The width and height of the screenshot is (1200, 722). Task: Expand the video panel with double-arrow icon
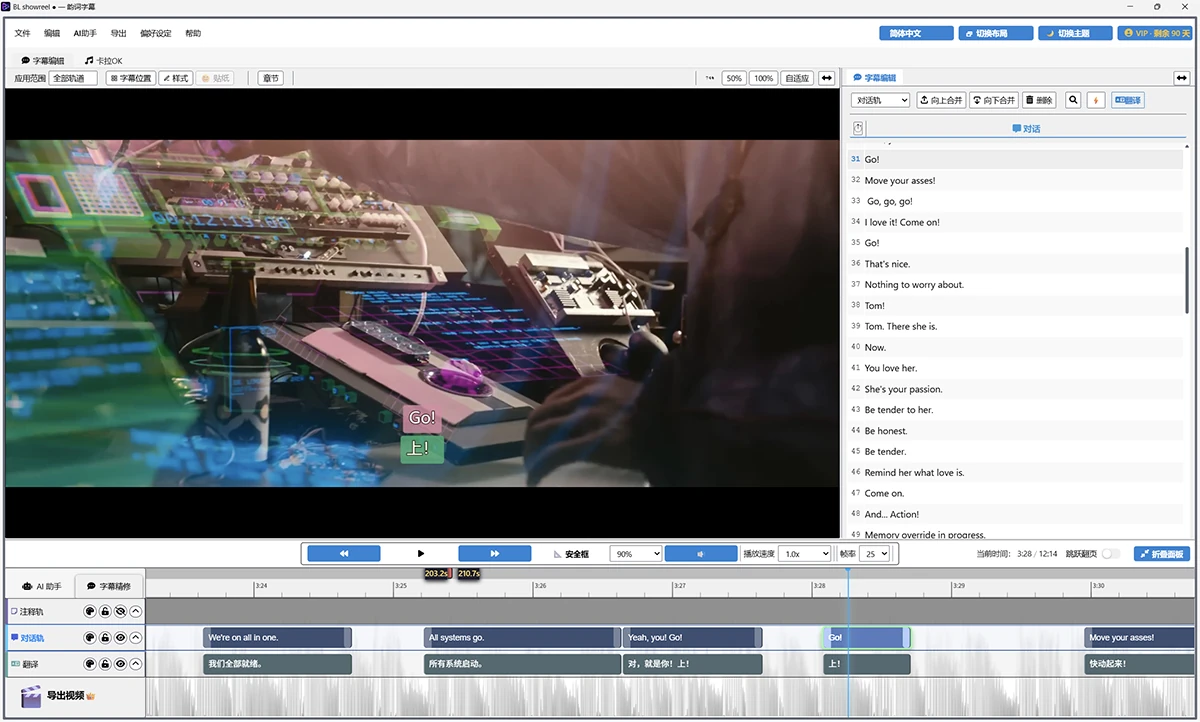coord(827,78)
